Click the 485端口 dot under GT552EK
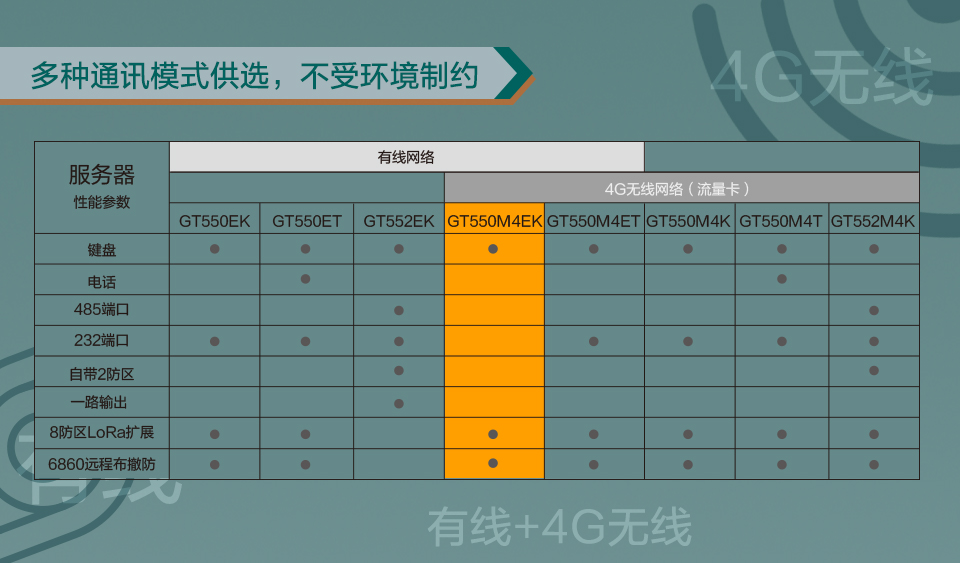Viewport: 960px width, 563px height. [x=399, y=310]
